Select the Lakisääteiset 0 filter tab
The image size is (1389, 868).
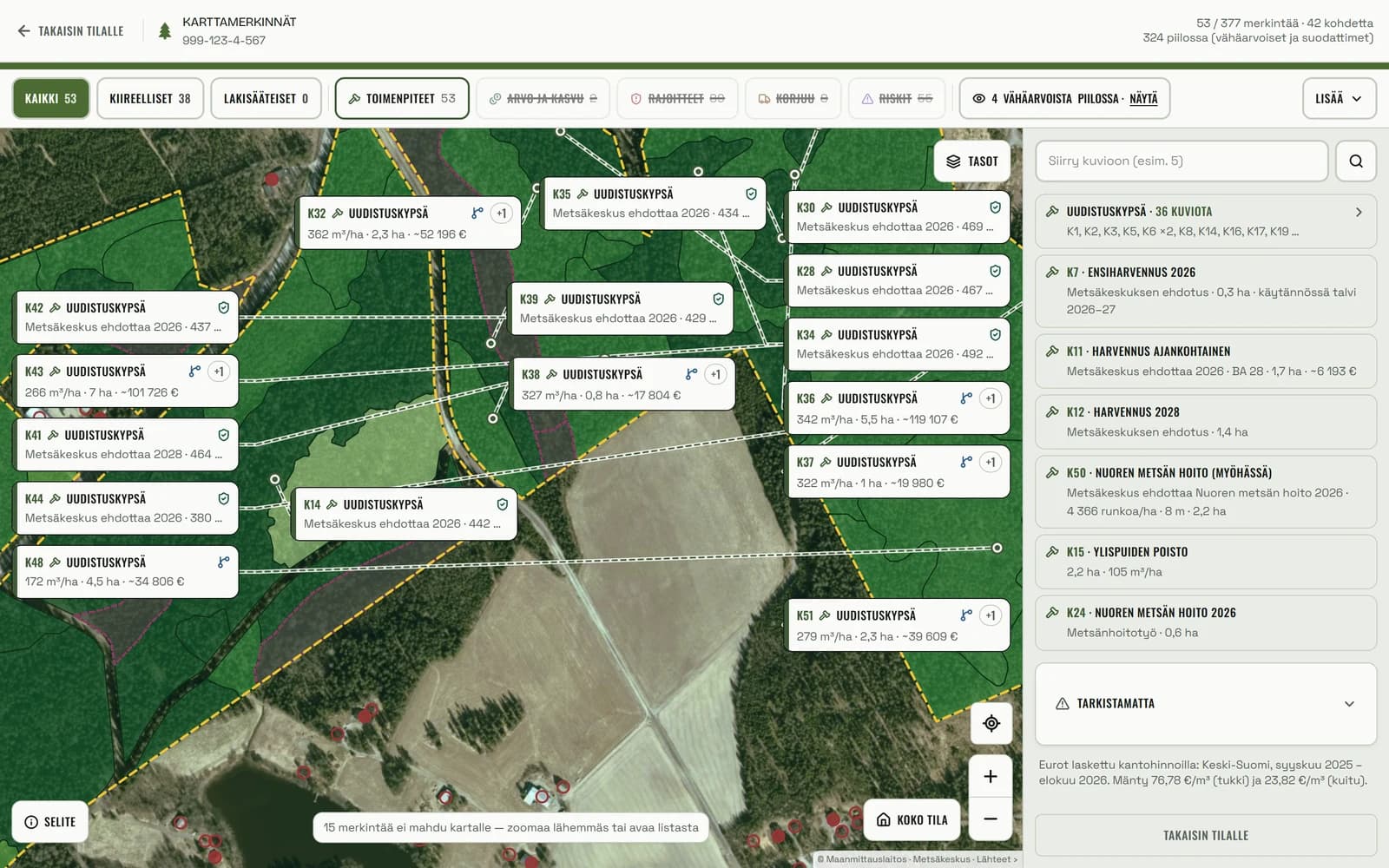click(266, 98)
